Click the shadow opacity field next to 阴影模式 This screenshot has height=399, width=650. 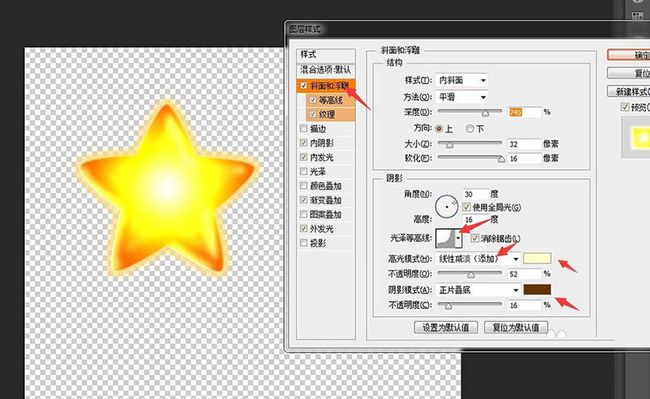[525, 305]
